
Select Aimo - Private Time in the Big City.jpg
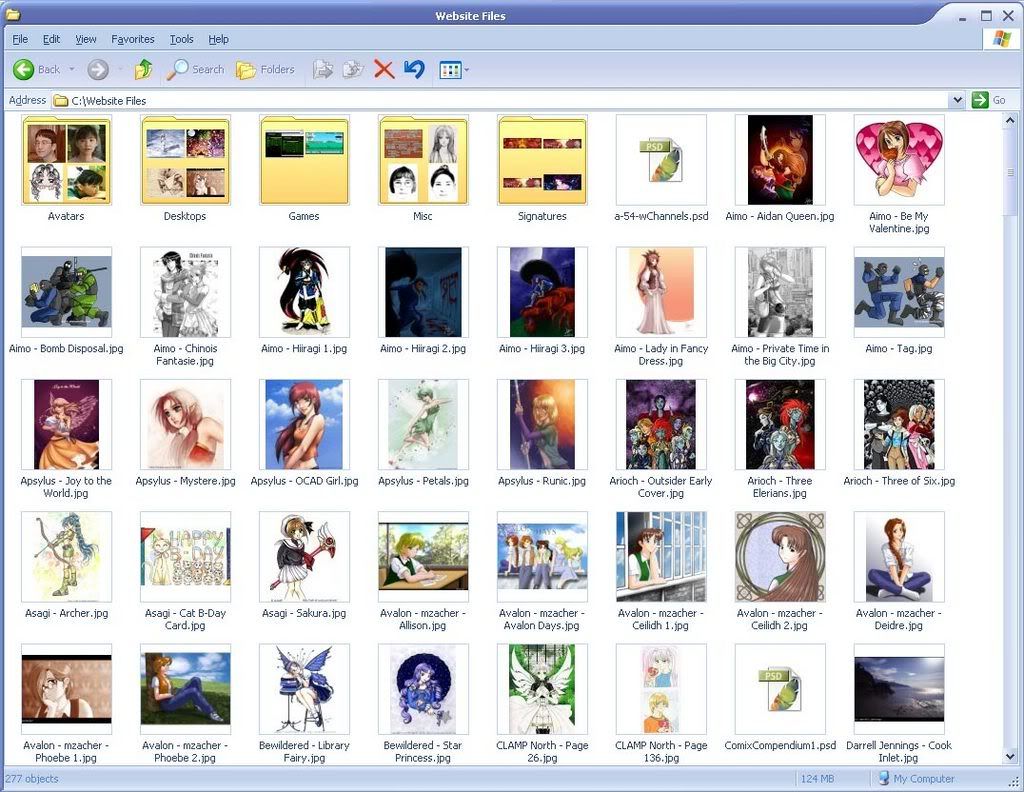780,292
